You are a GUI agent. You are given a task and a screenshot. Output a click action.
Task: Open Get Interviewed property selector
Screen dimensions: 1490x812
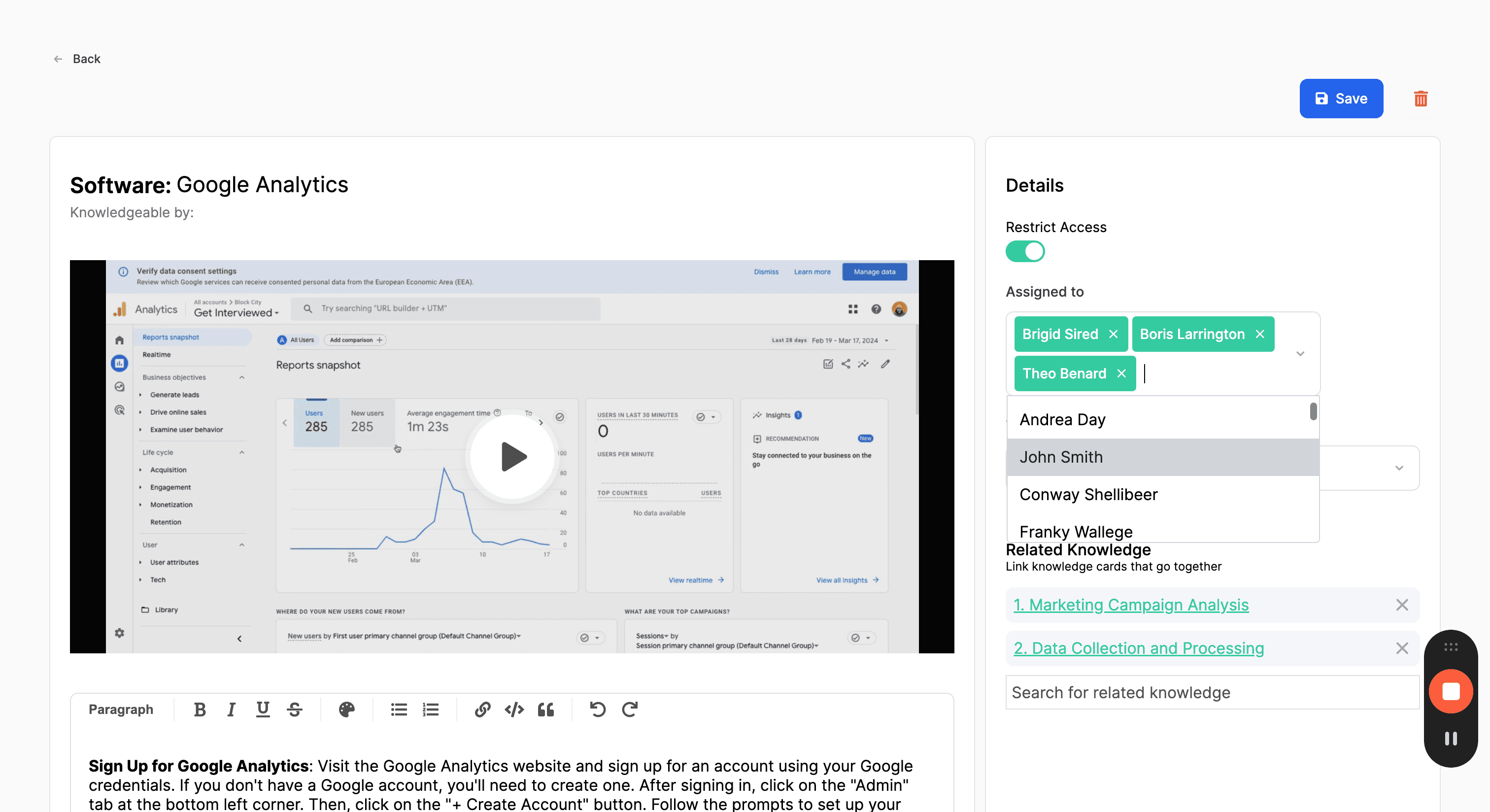(236, 313)
